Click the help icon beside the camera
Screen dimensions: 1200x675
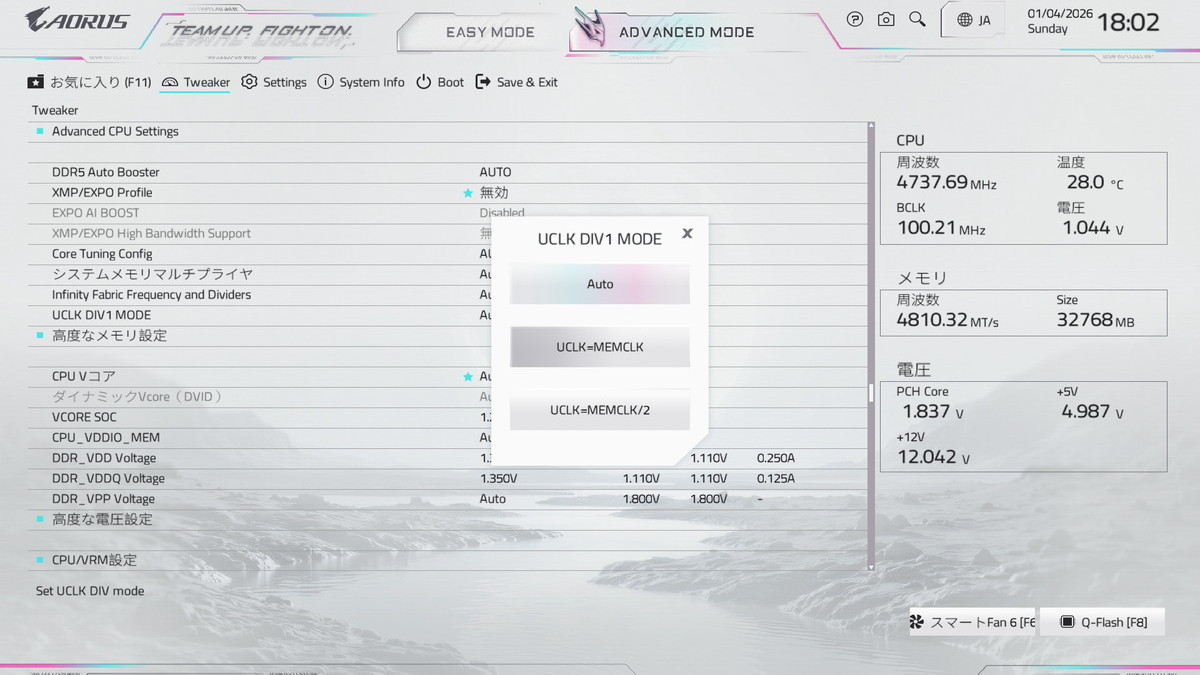pos(855,19)
